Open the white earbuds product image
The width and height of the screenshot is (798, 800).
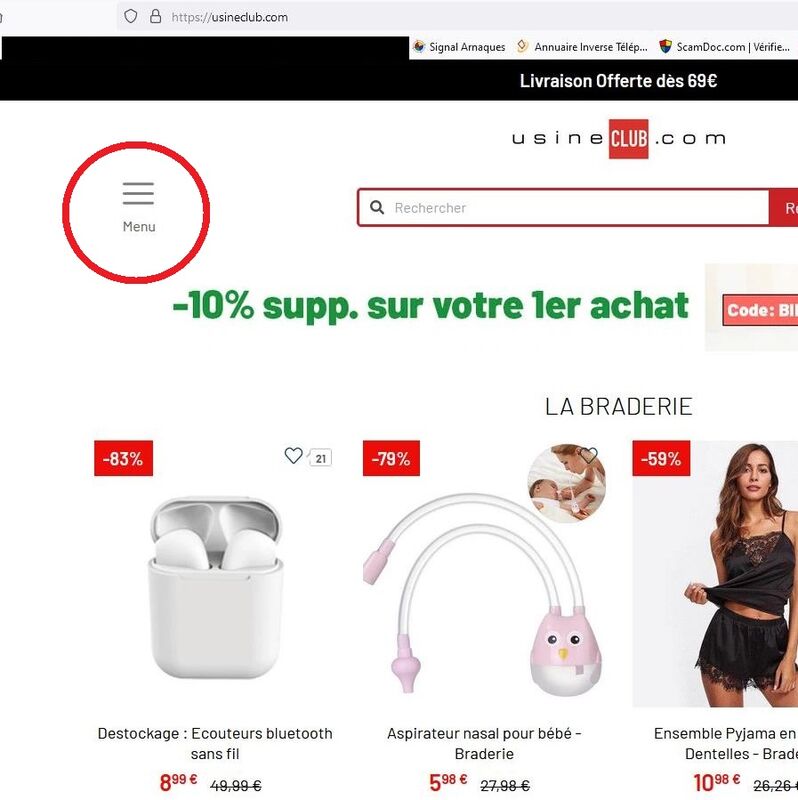point(215,588)
